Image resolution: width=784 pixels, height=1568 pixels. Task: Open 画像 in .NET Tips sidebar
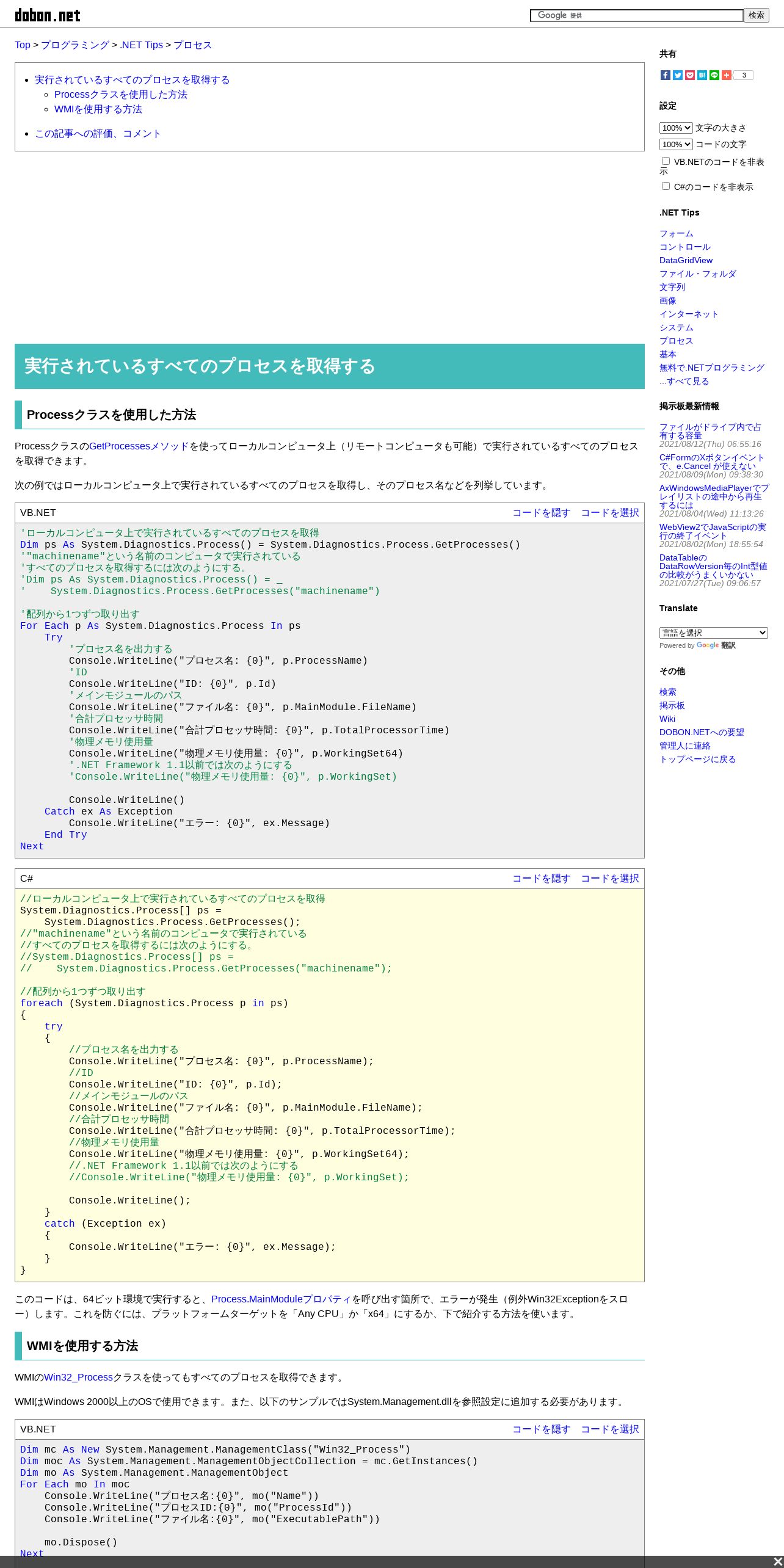[x=667, y=301]
